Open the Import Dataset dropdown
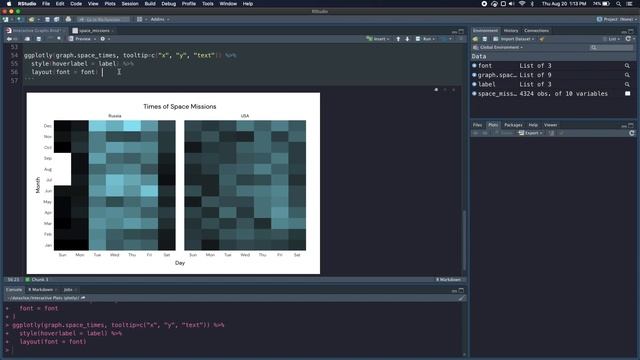 513,39
